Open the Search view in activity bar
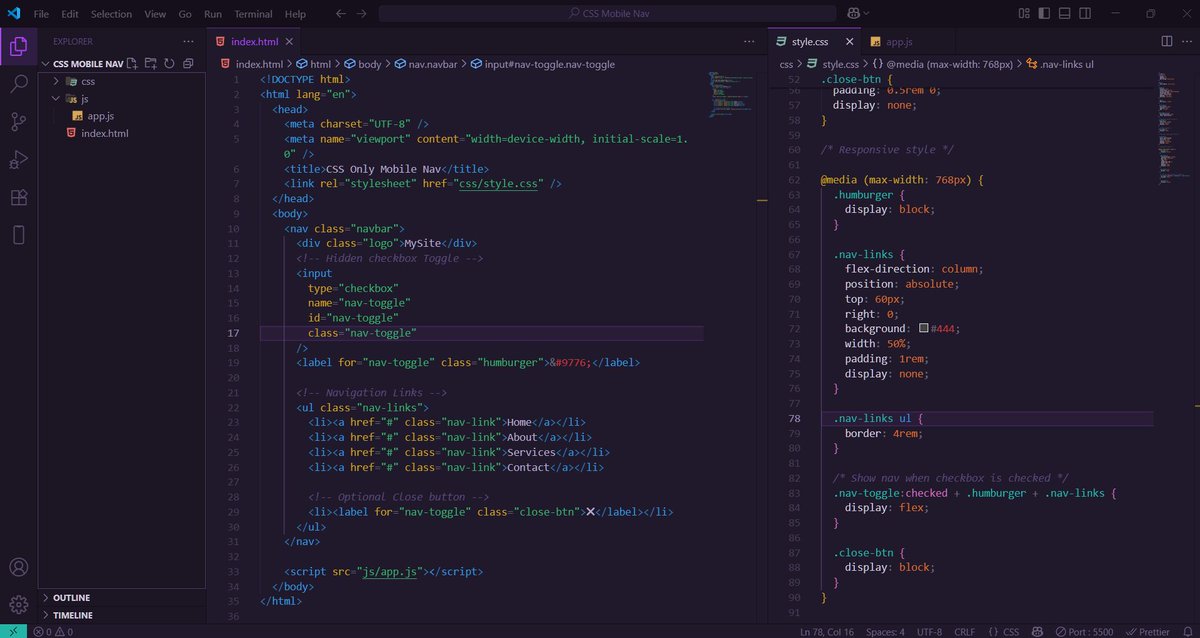 pyautogui.click(x=18, y=84)
